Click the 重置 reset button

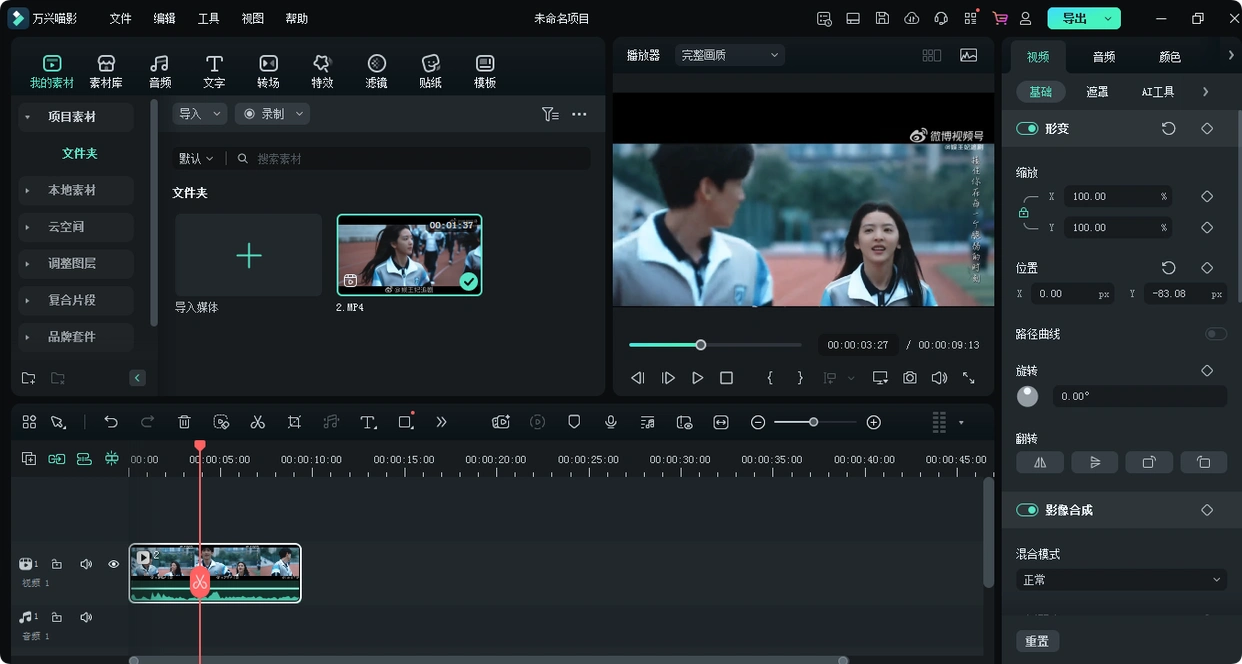click(1037, 641)
